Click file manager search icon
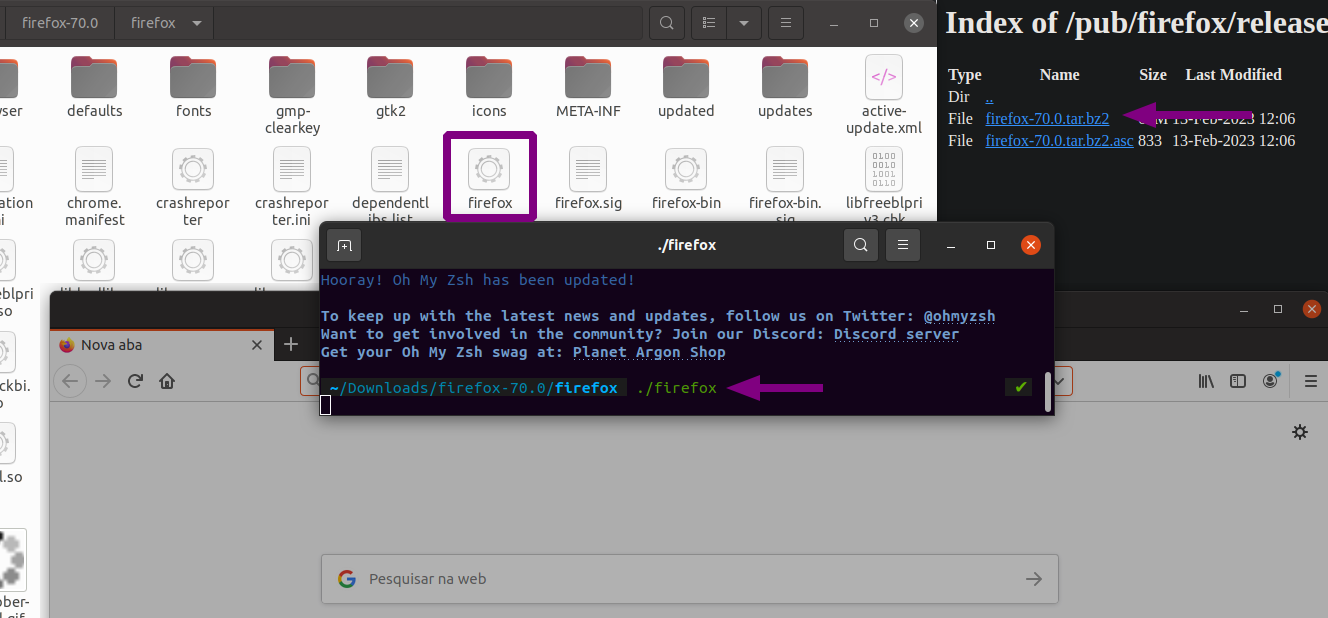Image resolution: width=1328 pixels, height=618 pixels. (667, 23)
